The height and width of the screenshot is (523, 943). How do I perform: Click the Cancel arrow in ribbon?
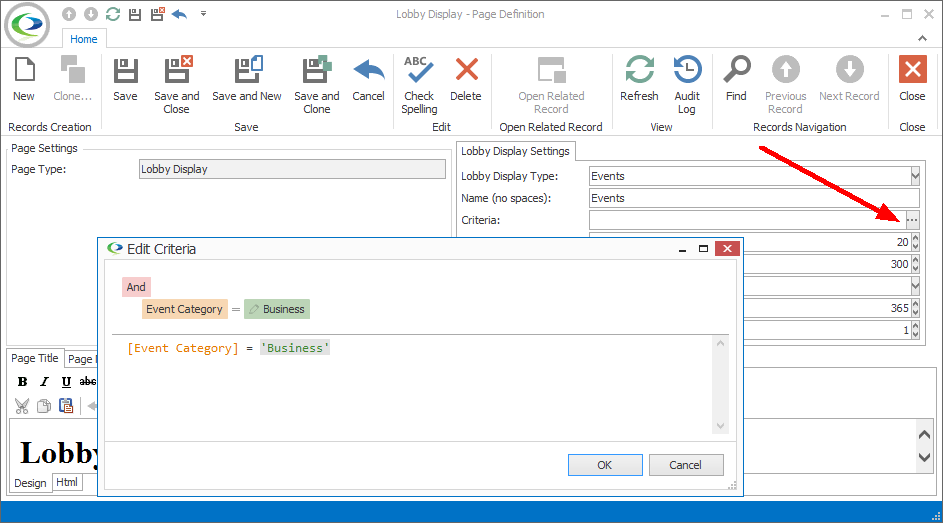(369, 70)
